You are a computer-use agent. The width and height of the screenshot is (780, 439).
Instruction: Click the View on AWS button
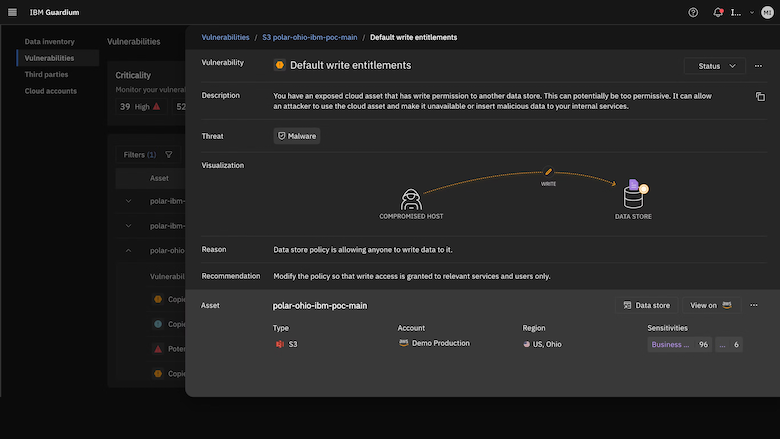point(711,305)
